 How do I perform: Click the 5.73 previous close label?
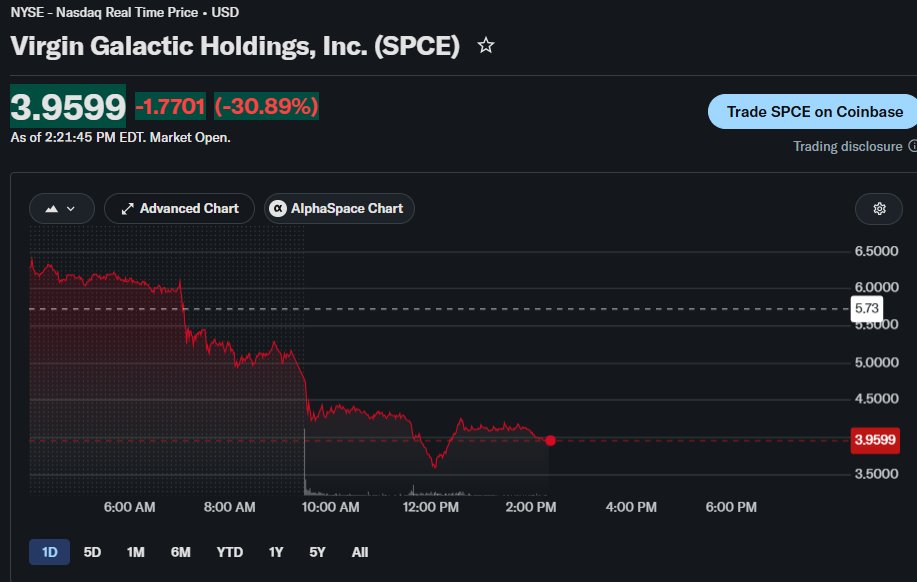click(x=867, y=308)
